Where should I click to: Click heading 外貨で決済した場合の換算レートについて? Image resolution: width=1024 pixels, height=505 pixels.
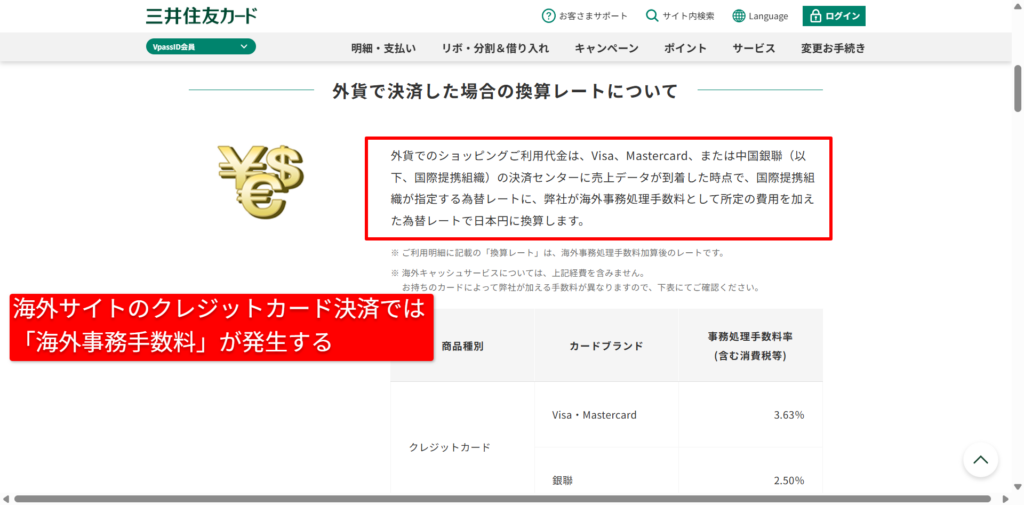coord(505,91)
